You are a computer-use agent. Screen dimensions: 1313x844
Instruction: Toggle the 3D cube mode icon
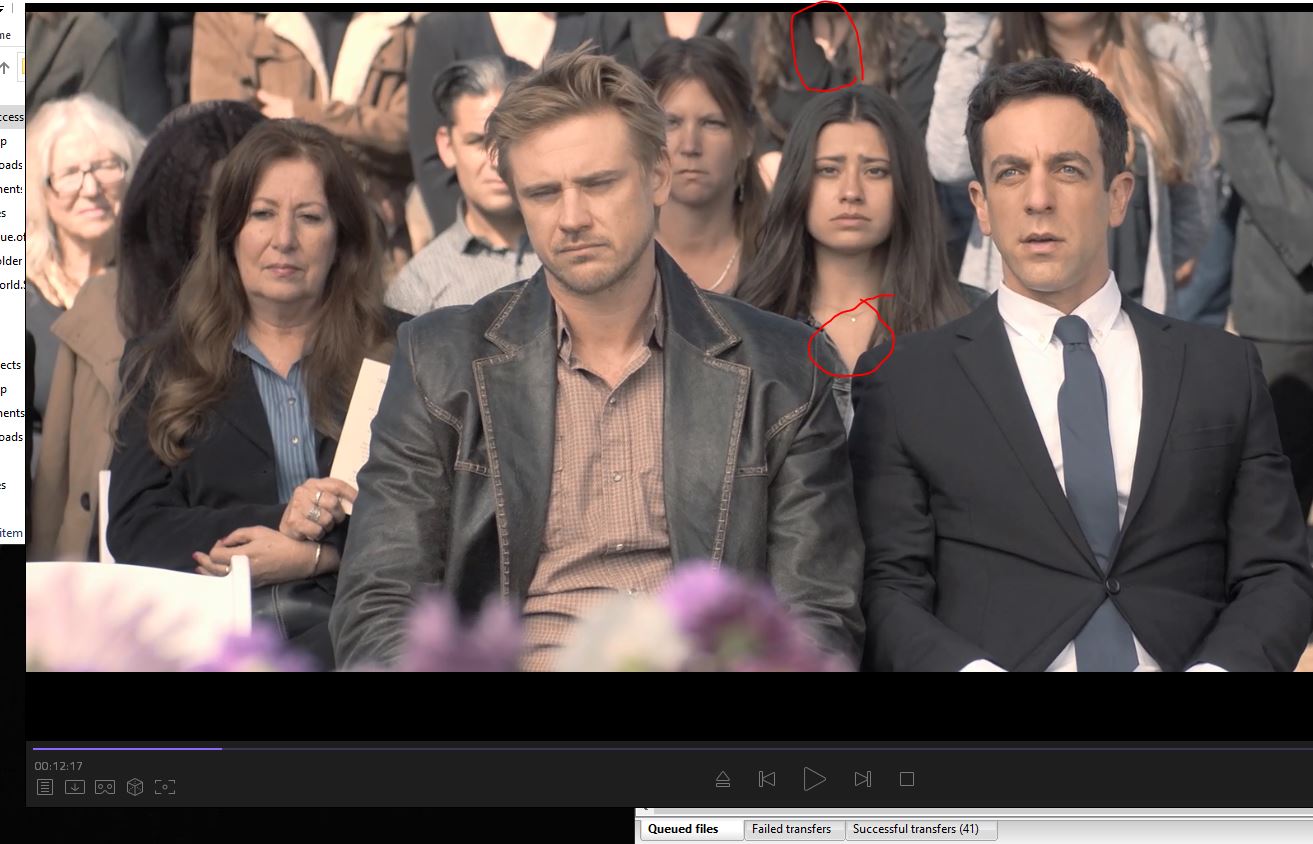pos(135,787)
